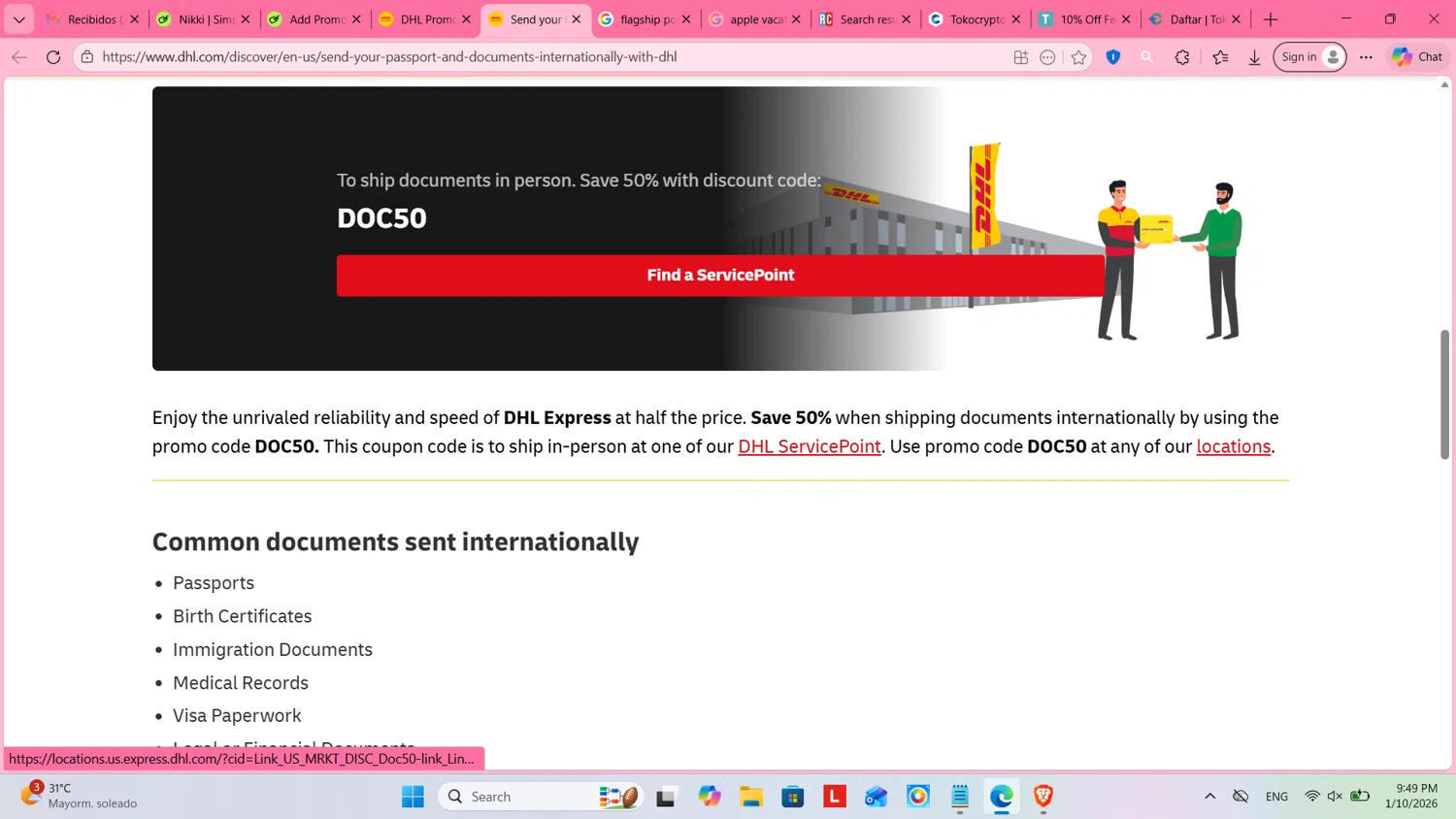Screen dimensions: 1456x819
Task: Click 'Common documents sent internationally' heading
Action: point(395,541)
